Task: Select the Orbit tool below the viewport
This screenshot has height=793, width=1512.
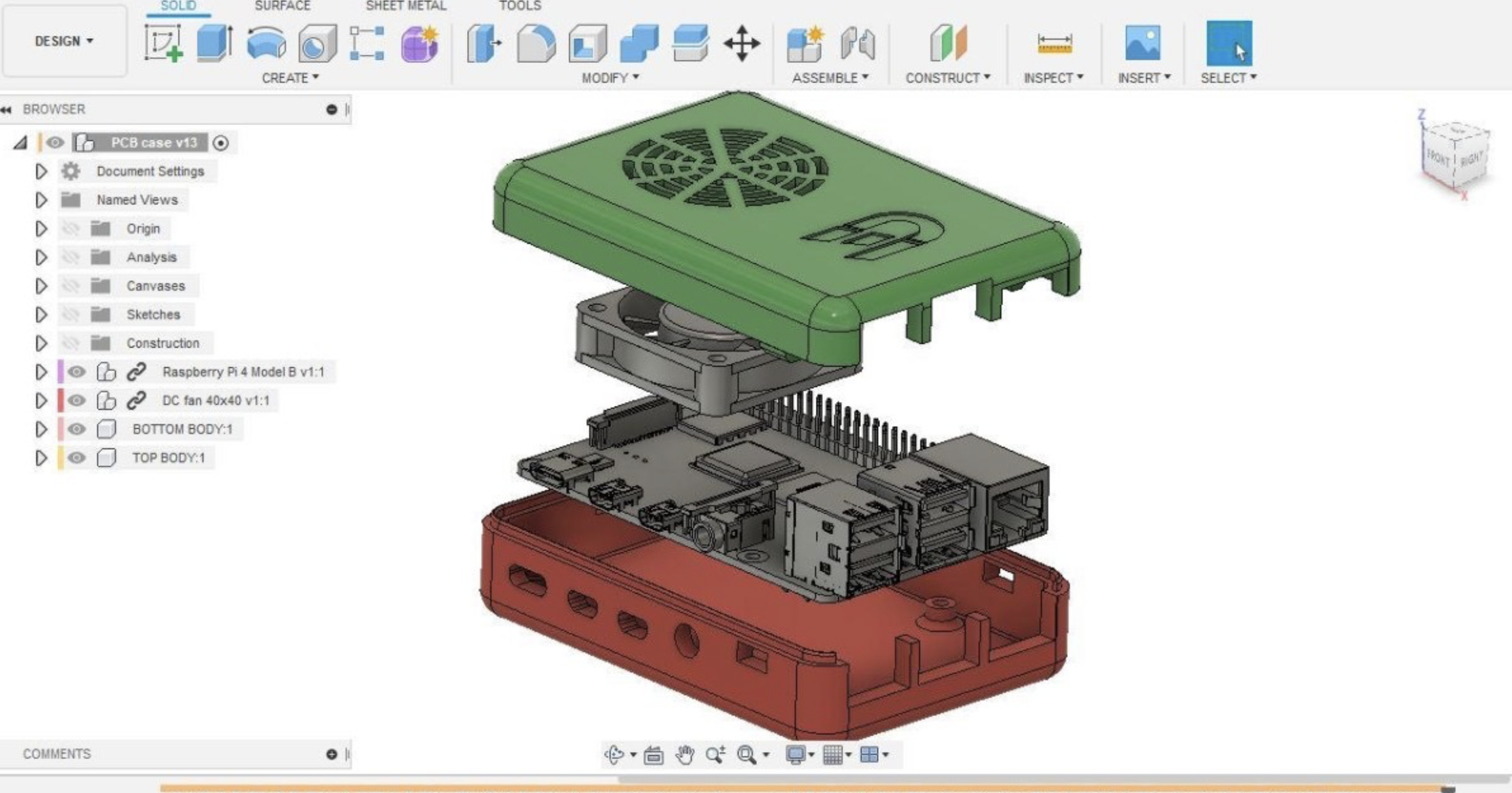Action: [x=613, y=753]
